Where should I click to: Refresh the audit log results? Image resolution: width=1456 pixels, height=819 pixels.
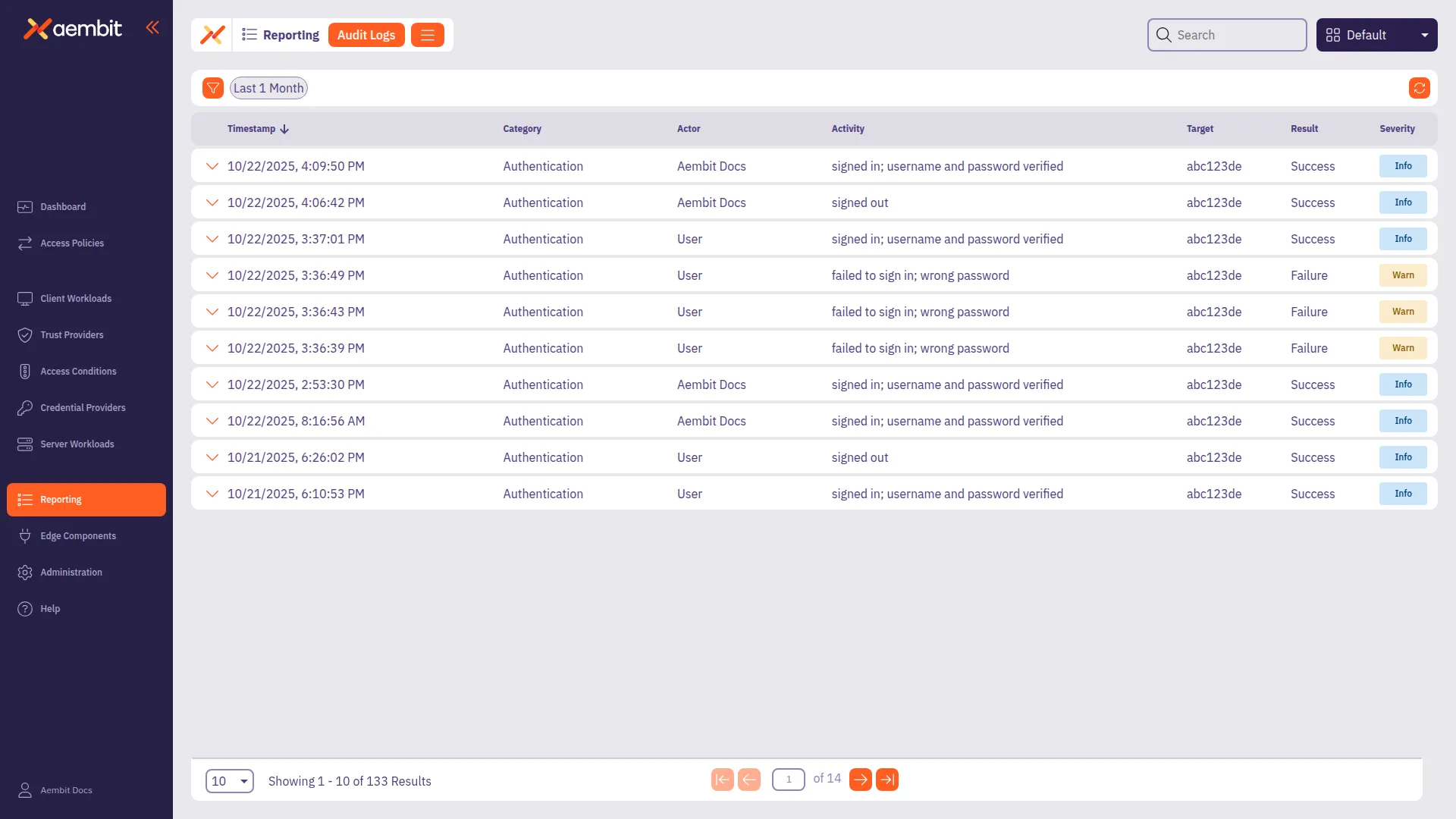tap(1420, 87)
